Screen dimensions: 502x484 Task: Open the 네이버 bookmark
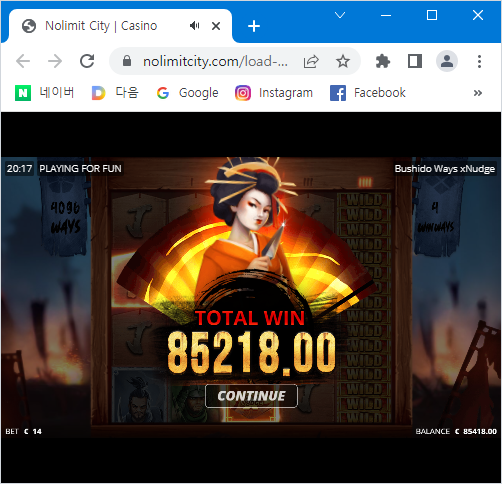click(45, 93)
